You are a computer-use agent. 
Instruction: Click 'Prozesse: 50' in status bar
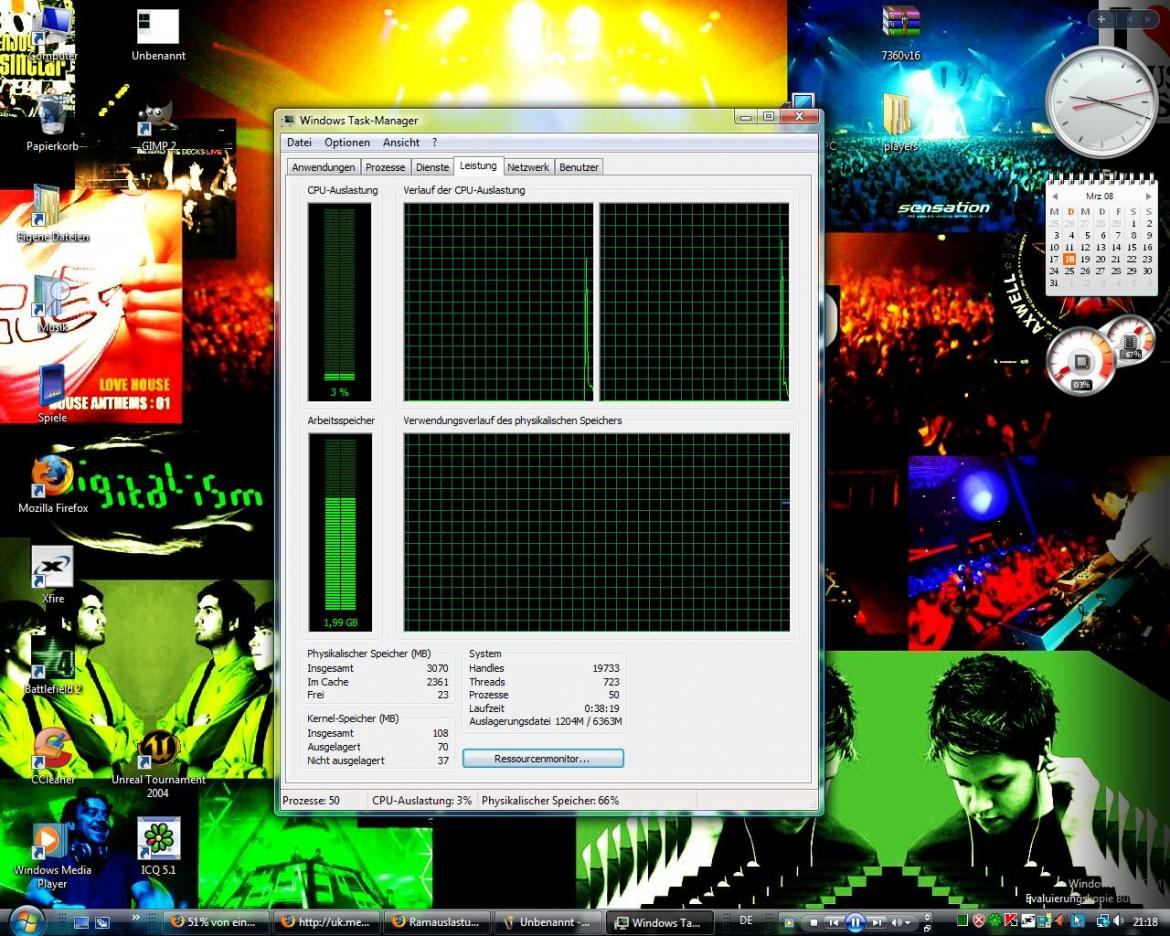click(x=311, y=800)
